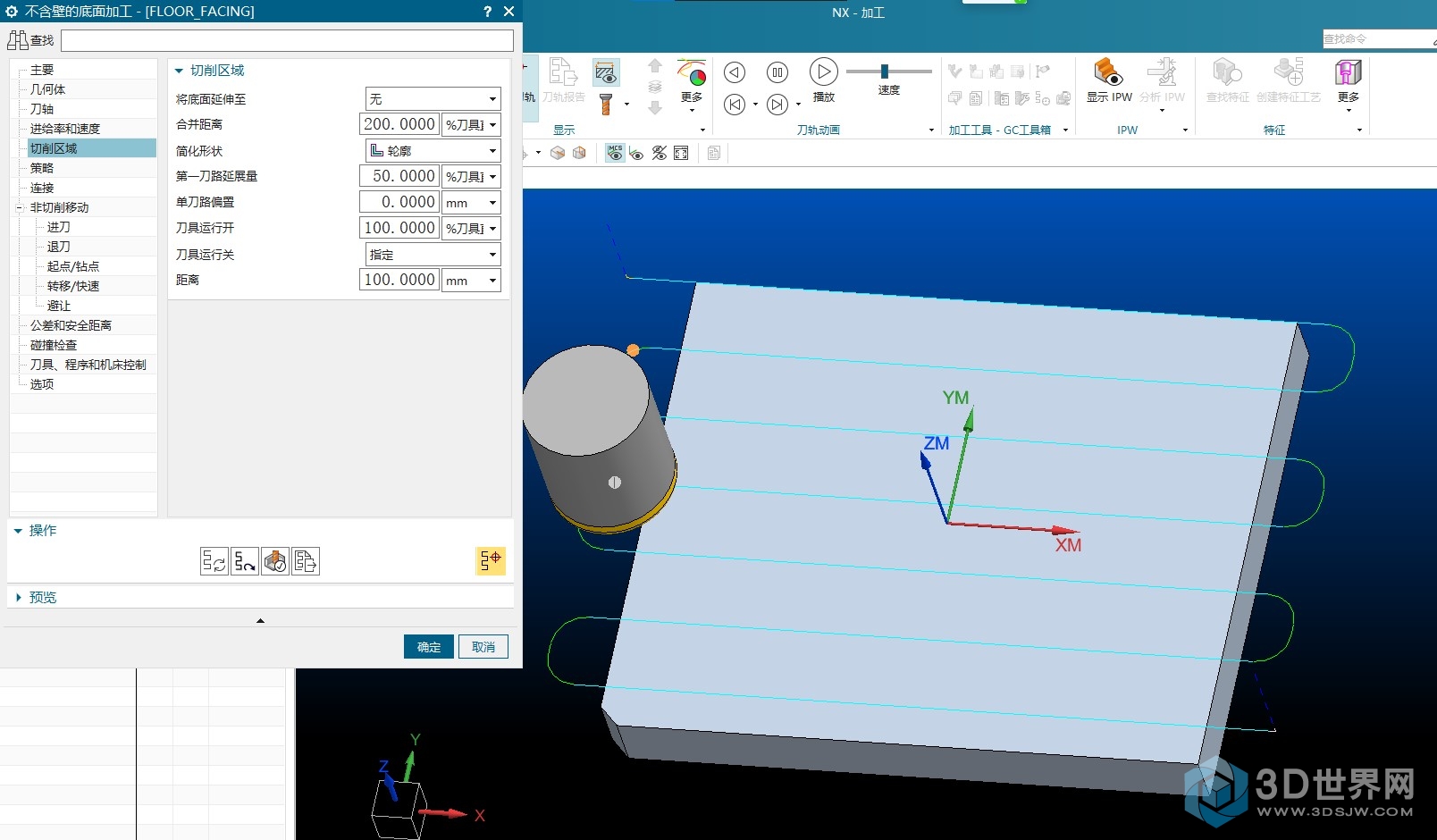This screenshot has width=1437, height=840.
Task: Open the Merge Distance unit dropdown
Action: (x=471, y=125)
